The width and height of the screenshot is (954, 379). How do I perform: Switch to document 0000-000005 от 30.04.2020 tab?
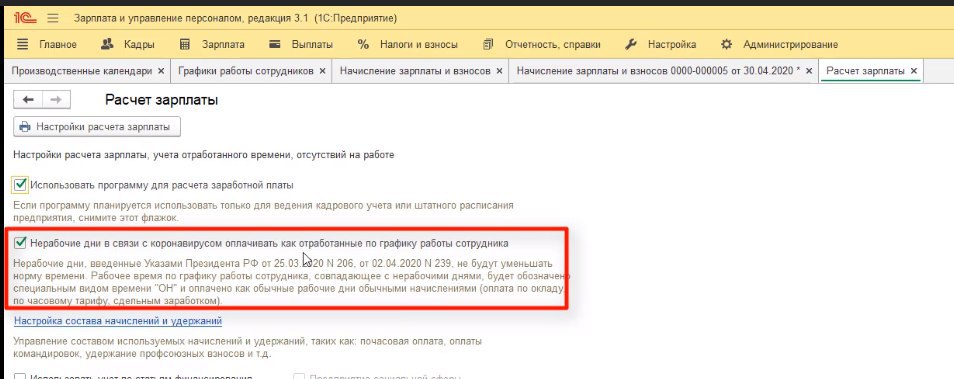(x=658, y=71)
